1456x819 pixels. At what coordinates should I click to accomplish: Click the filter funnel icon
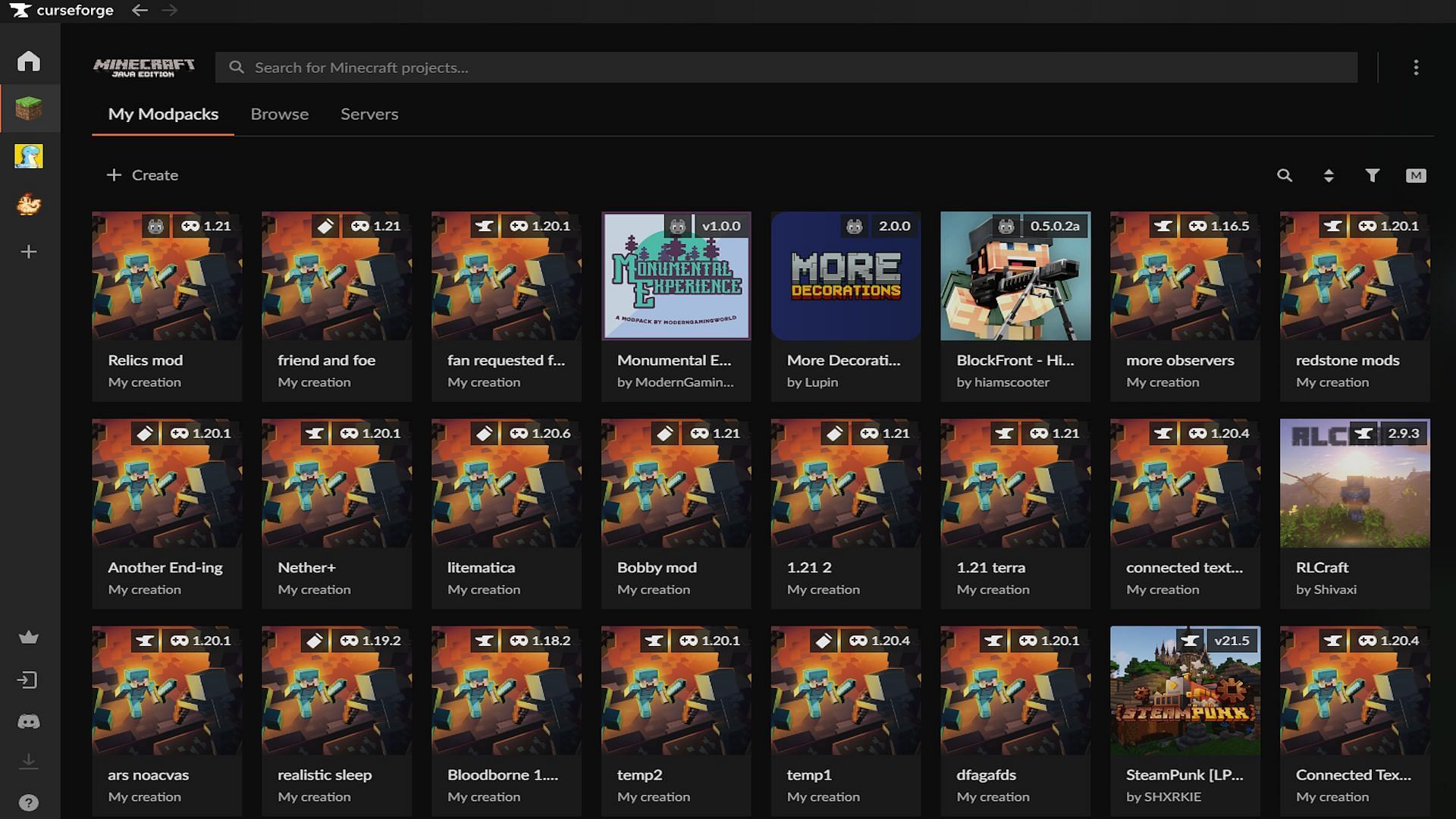coord(1371,174)
